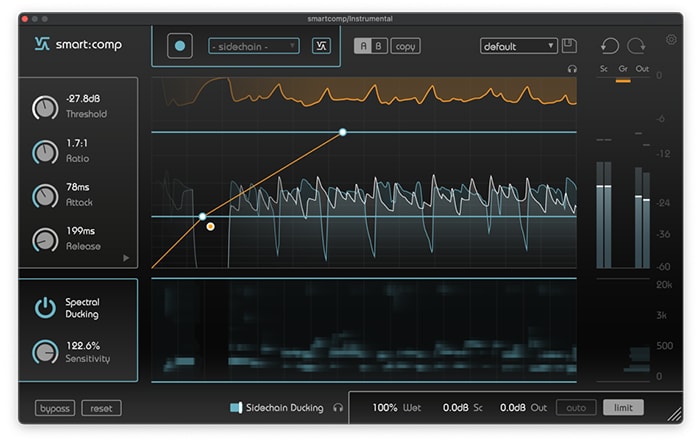The height and width of the screenshot is (441, 700).
Task: Click the Spectral Ducking label
Action: point(82,308)
